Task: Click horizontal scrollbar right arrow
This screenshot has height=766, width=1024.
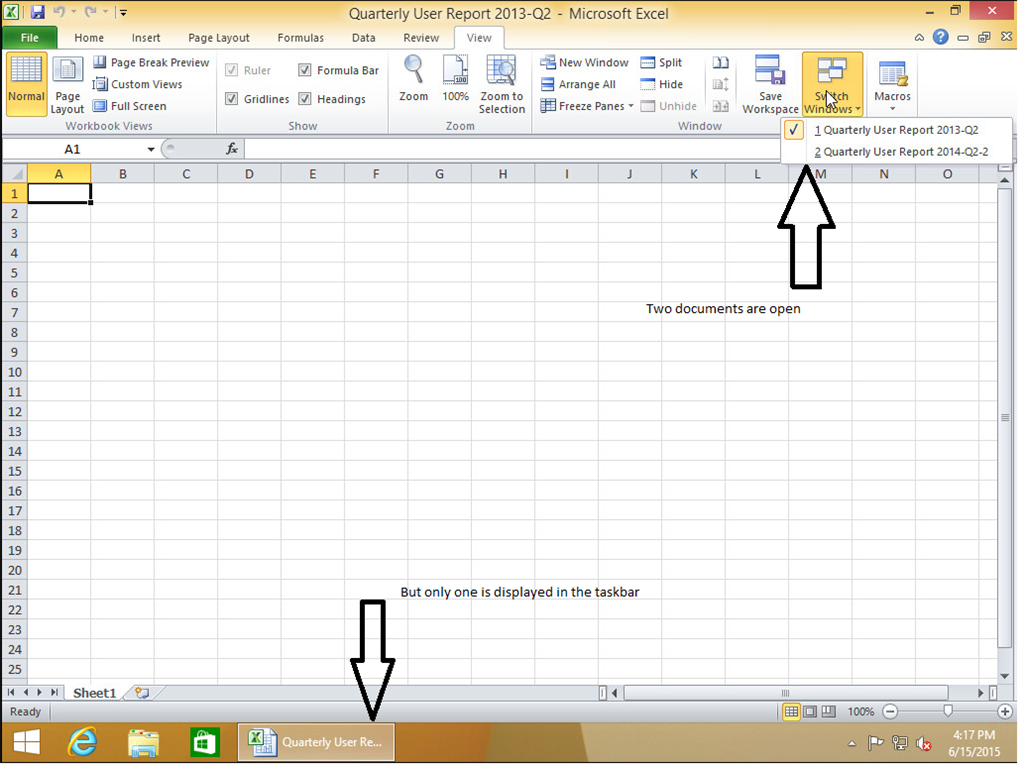Action: [x=980, y=693]
